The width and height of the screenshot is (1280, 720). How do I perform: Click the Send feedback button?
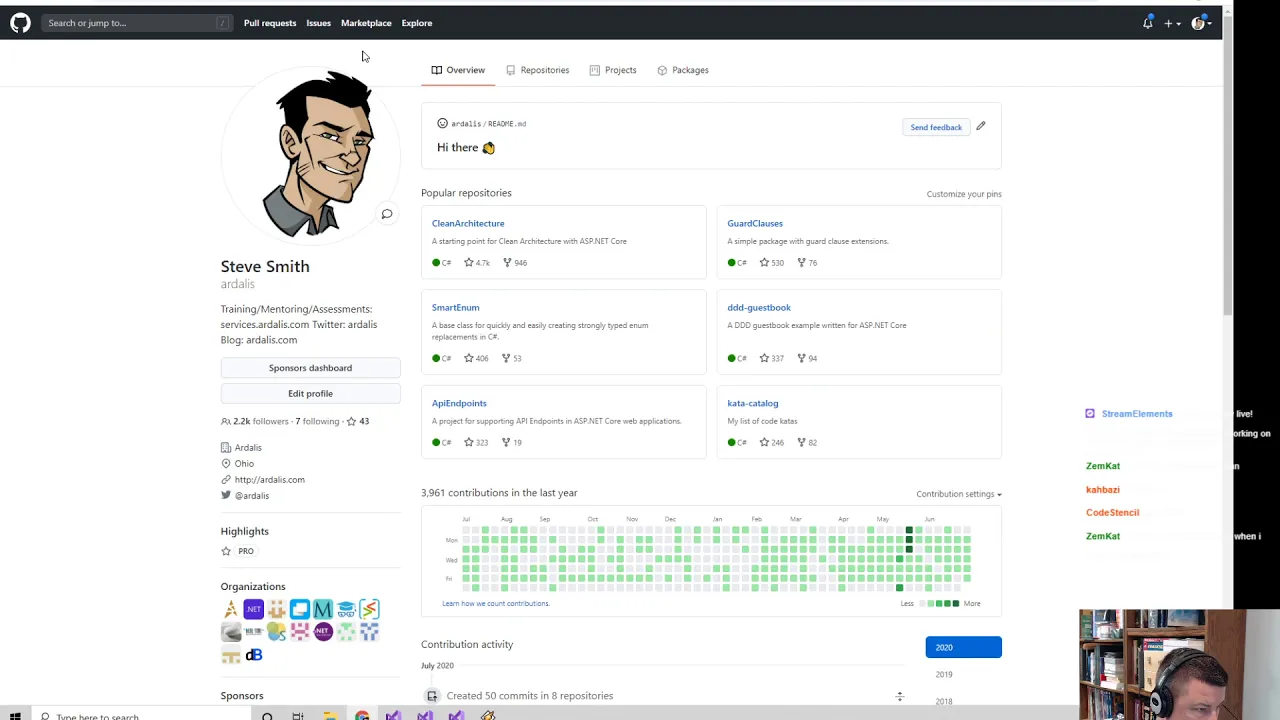[x=936, y=127]
